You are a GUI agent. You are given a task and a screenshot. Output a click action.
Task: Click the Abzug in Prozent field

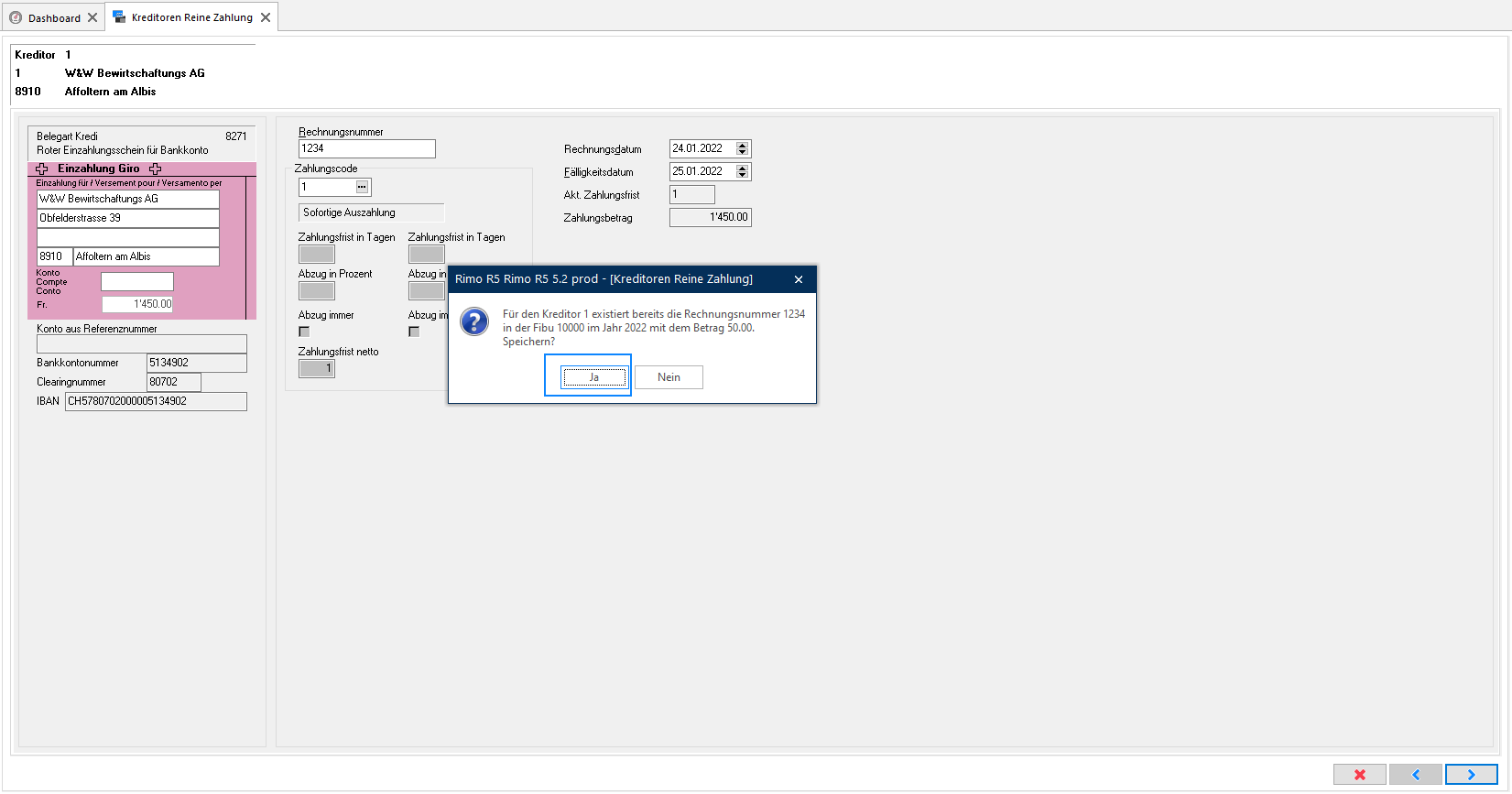click(x=317, y=290)
